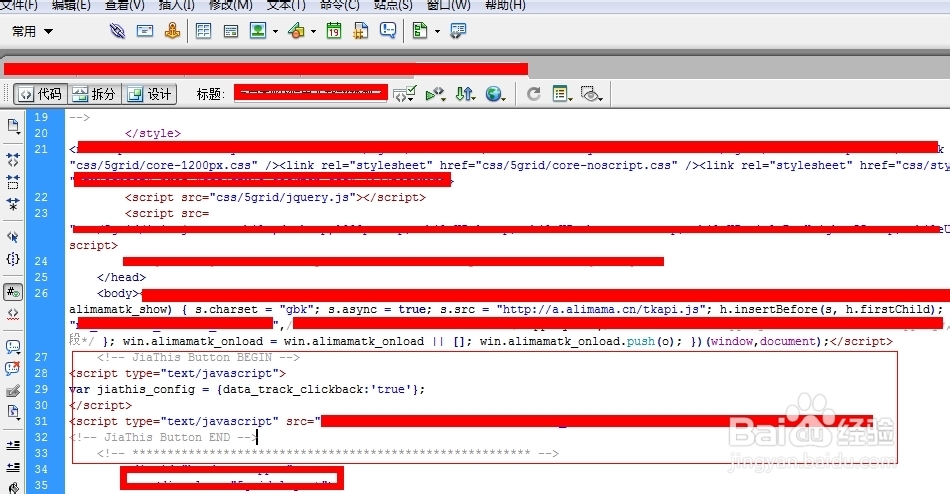This screenshot has height=494, width=950.
Task: Click the Images insert icon
Action: (258, 30)
